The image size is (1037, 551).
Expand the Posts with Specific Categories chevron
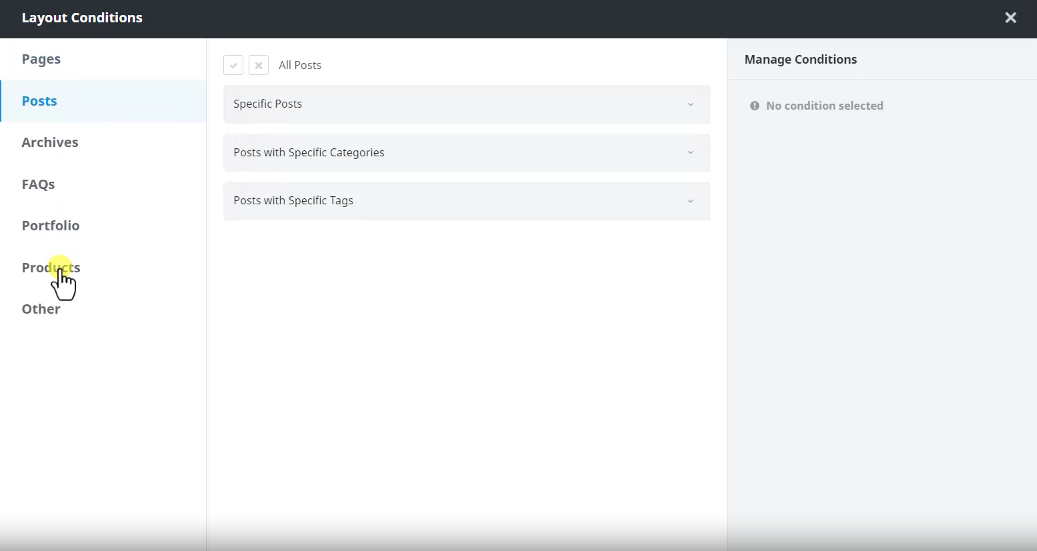pyautogui.click(x=690, y=153)
